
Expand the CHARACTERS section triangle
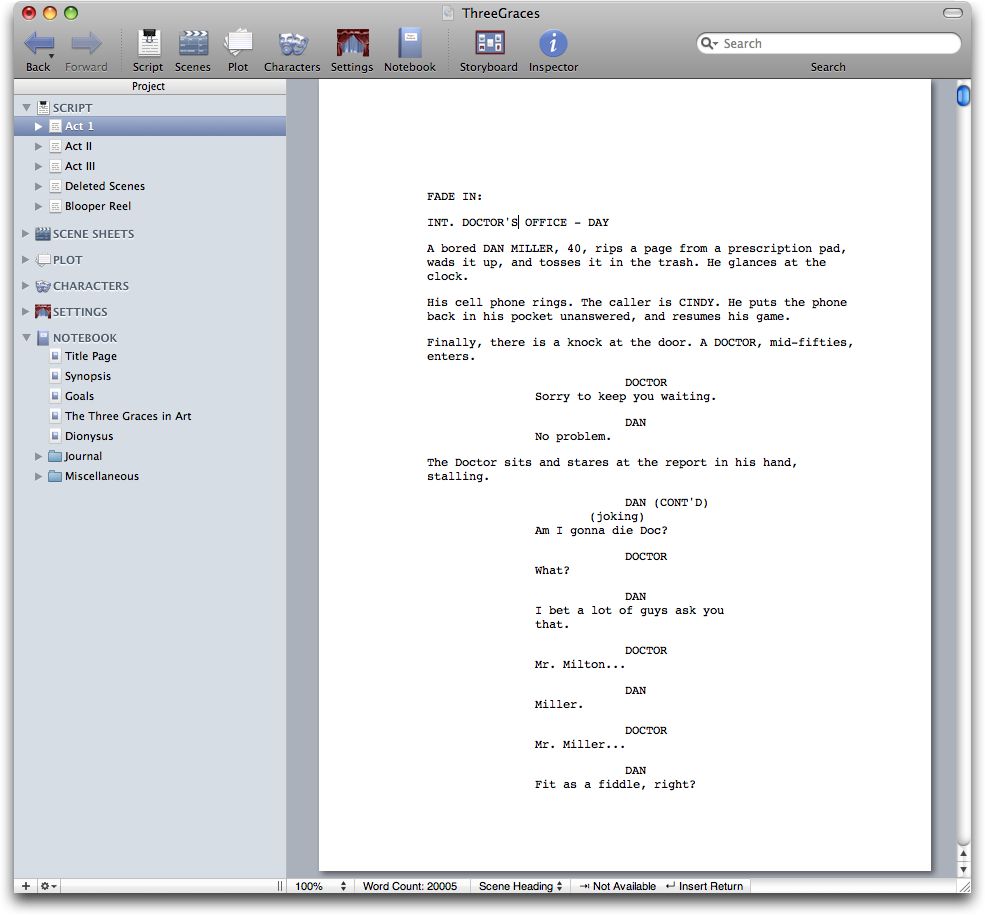click(x=26, y=285)
